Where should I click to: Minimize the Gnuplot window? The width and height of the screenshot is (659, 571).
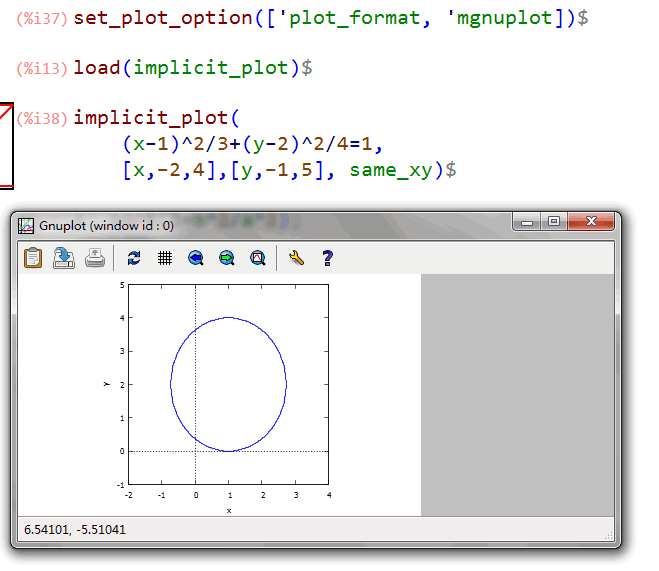527,222
